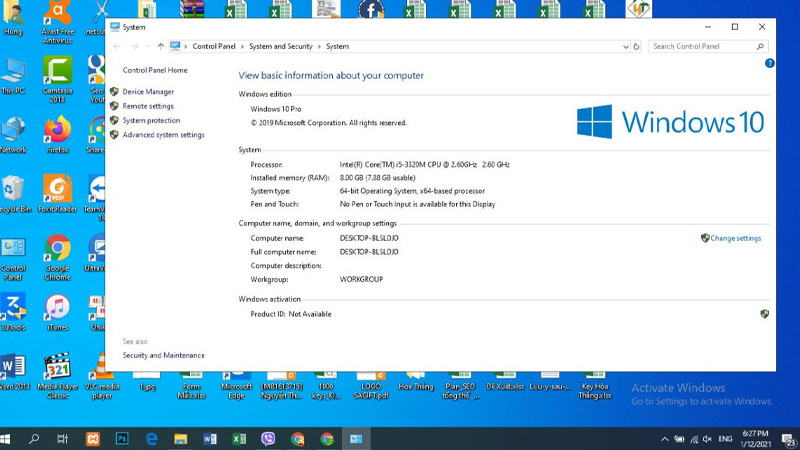Click the network tray icon
Screen dimensions: 800x450
pos(694,439)
